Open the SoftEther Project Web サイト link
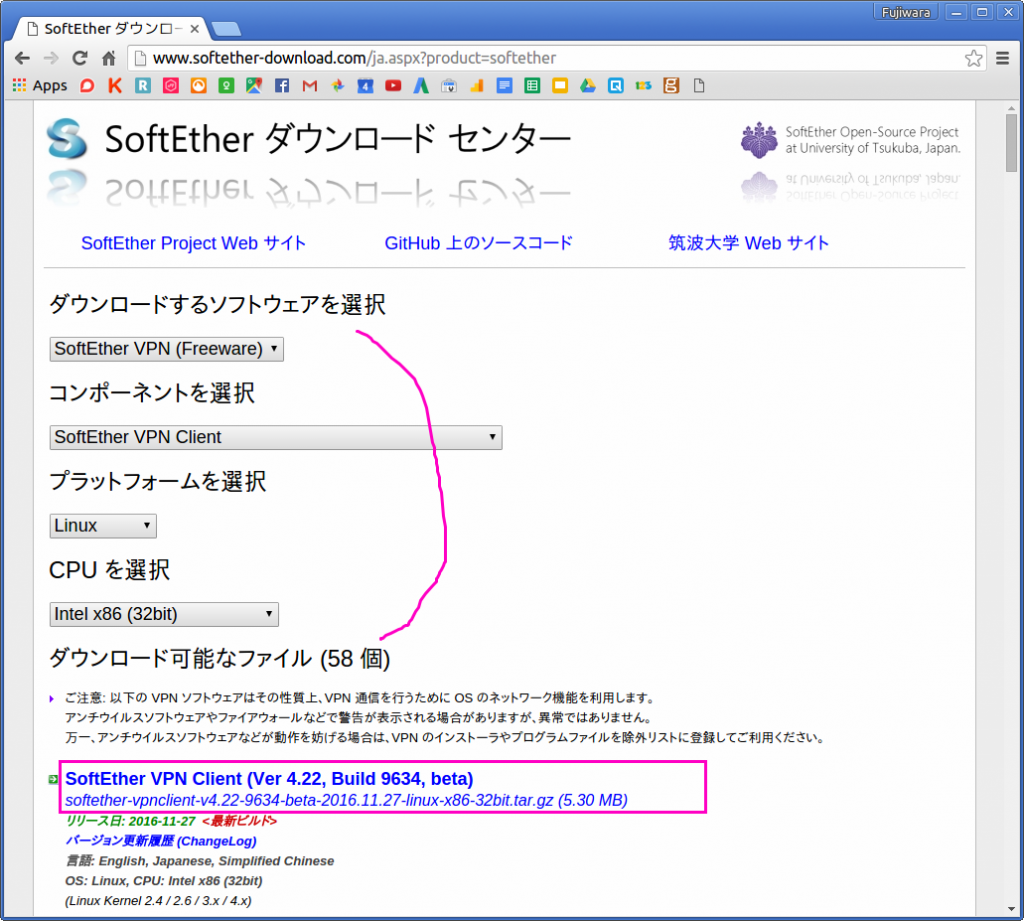This screenshot has width=1024, height=921. click(x=193, y=243)
